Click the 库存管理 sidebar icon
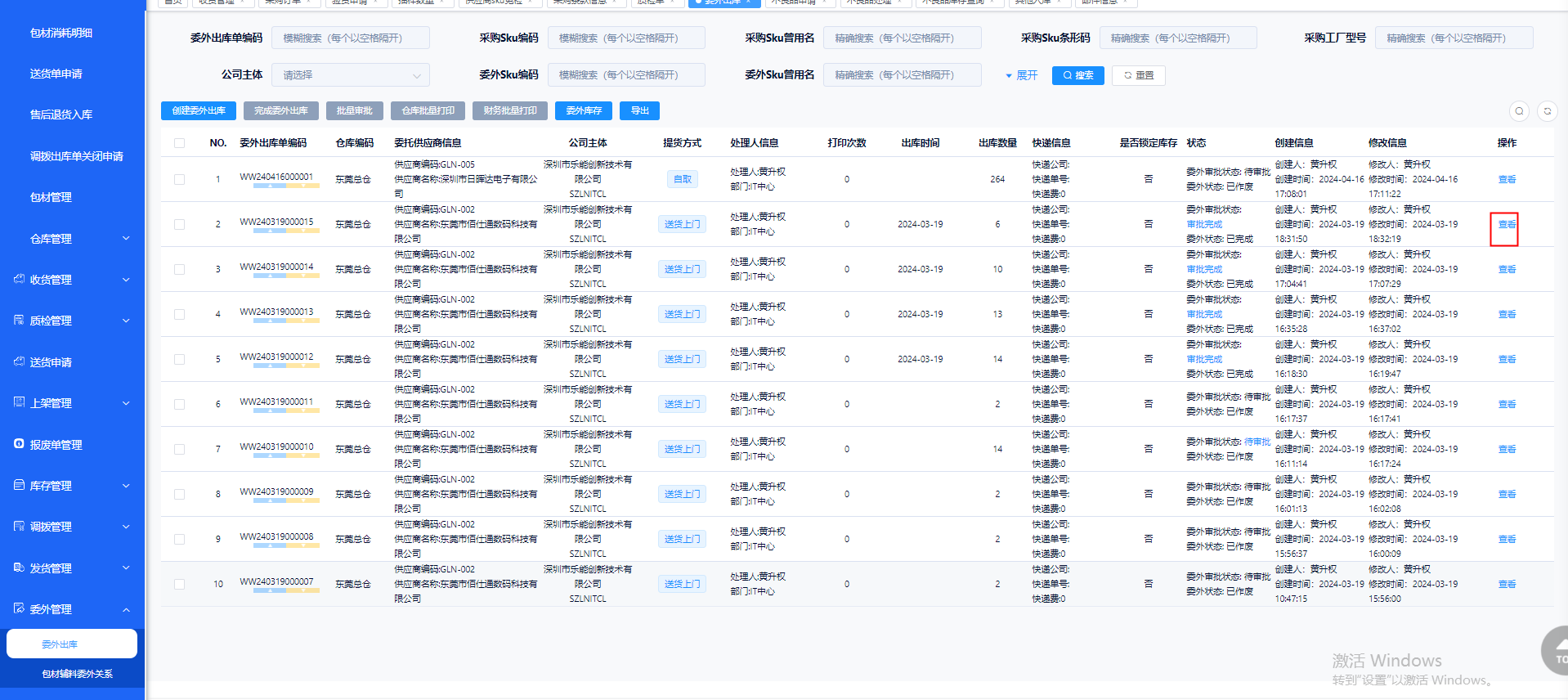The width and height of the screenshot is (1568, 700). point(19,485)
